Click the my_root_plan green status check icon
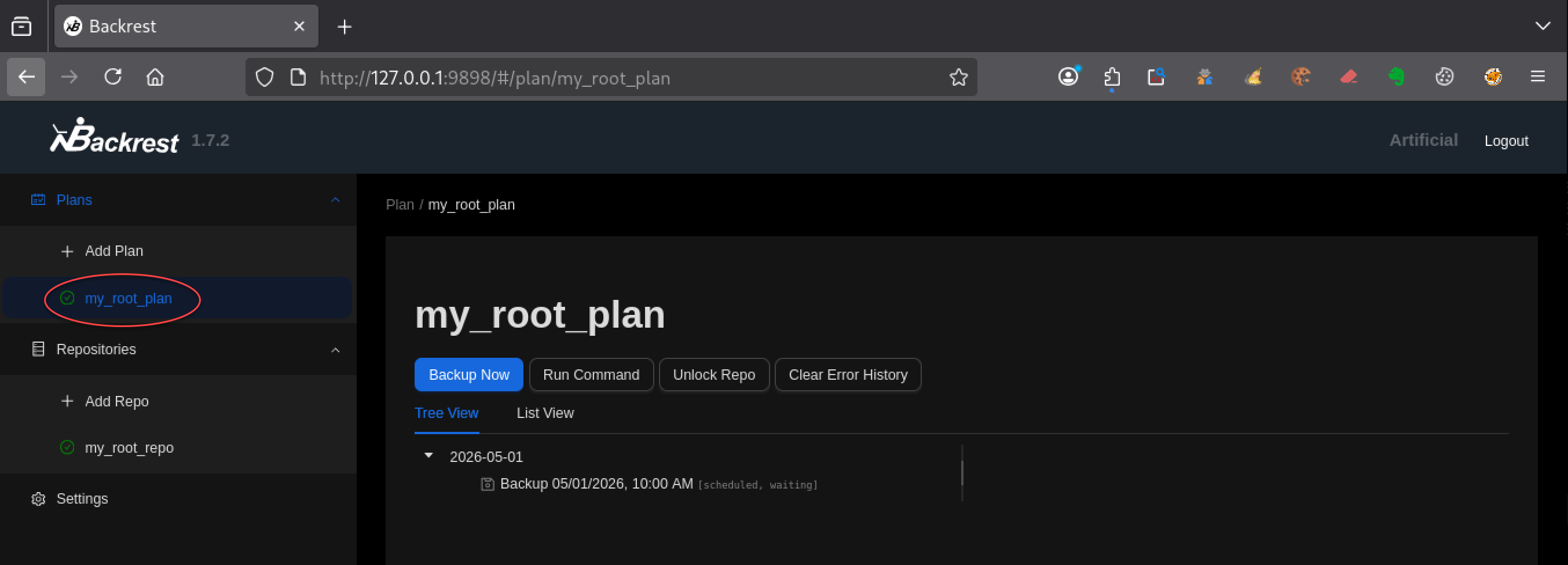Image resolution: width=1568 pixels, height=565 pixels. coord(67,298)
